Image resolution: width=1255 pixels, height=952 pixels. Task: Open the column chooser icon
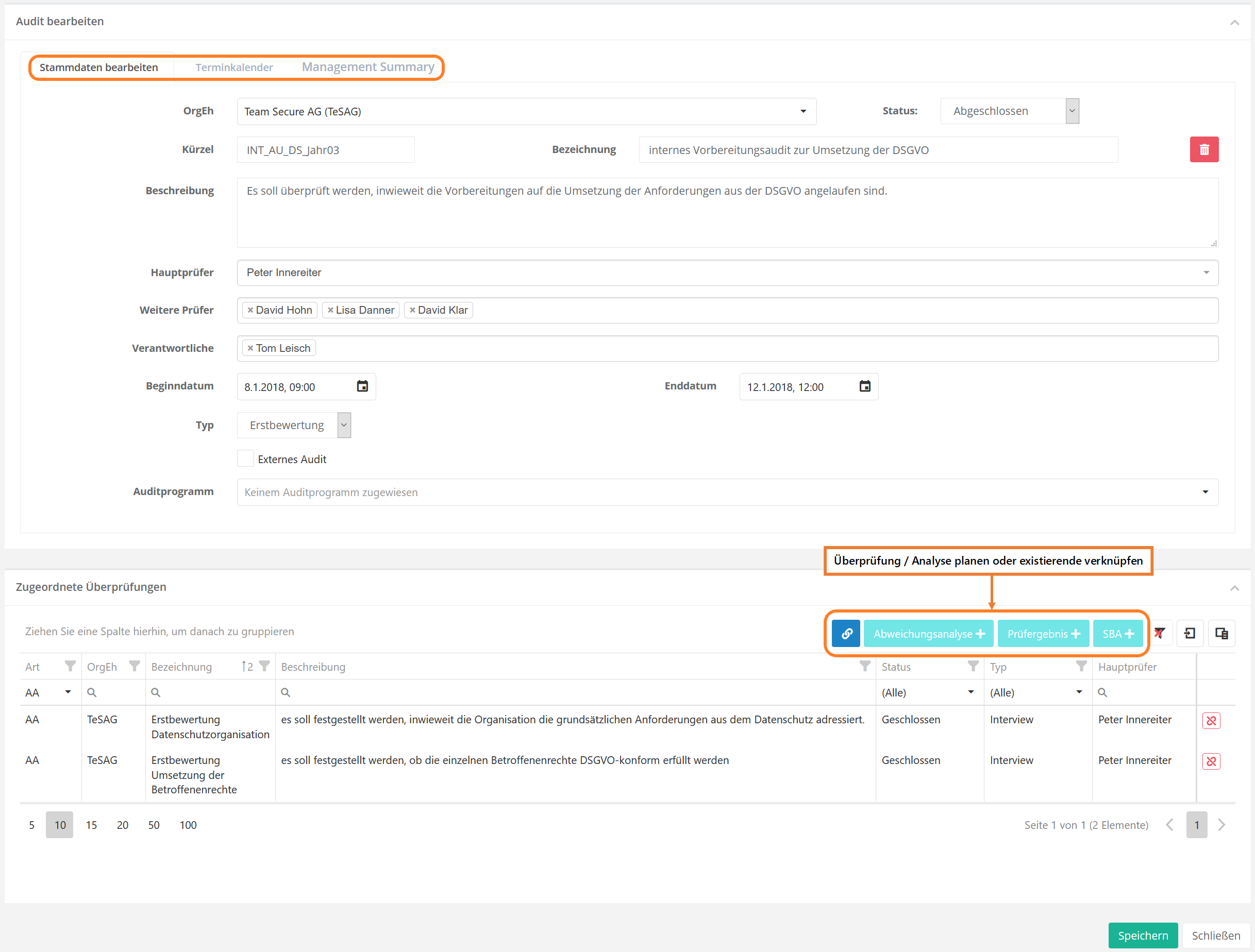[x=1221, y=633]
